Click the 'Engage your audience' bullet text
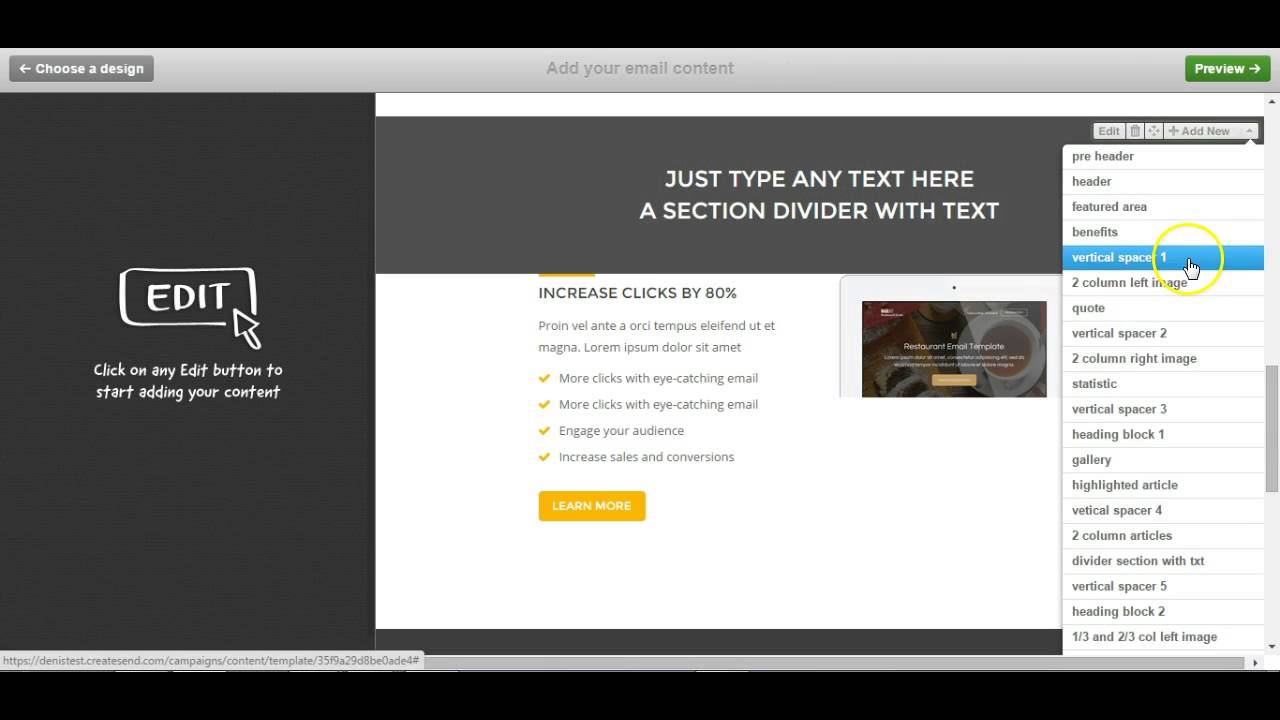This screenshot has height=720, width=1280. pyautogui.click(x=621, y=431)
